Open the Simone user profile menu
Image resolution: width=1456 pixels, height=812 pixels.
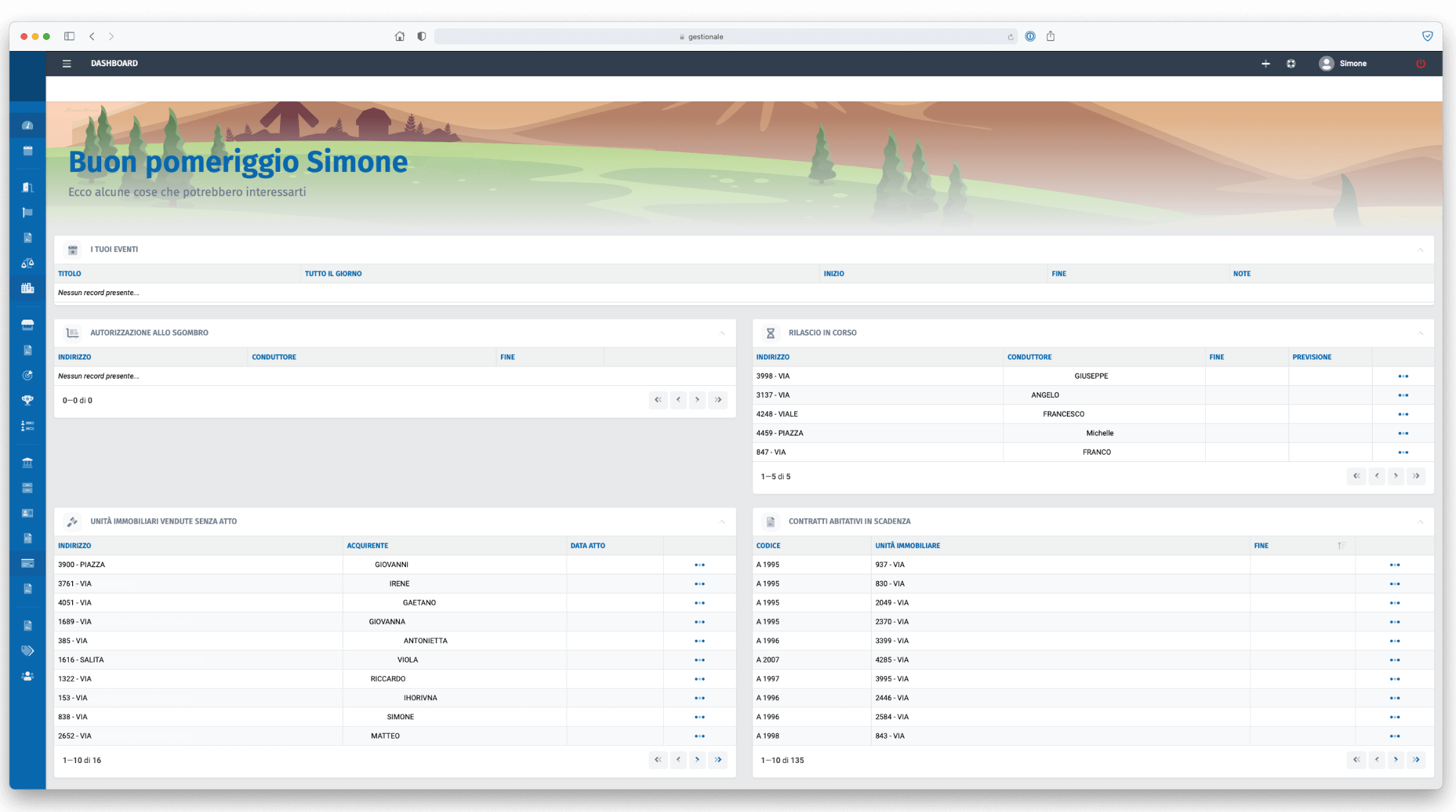click(1343, 64)
